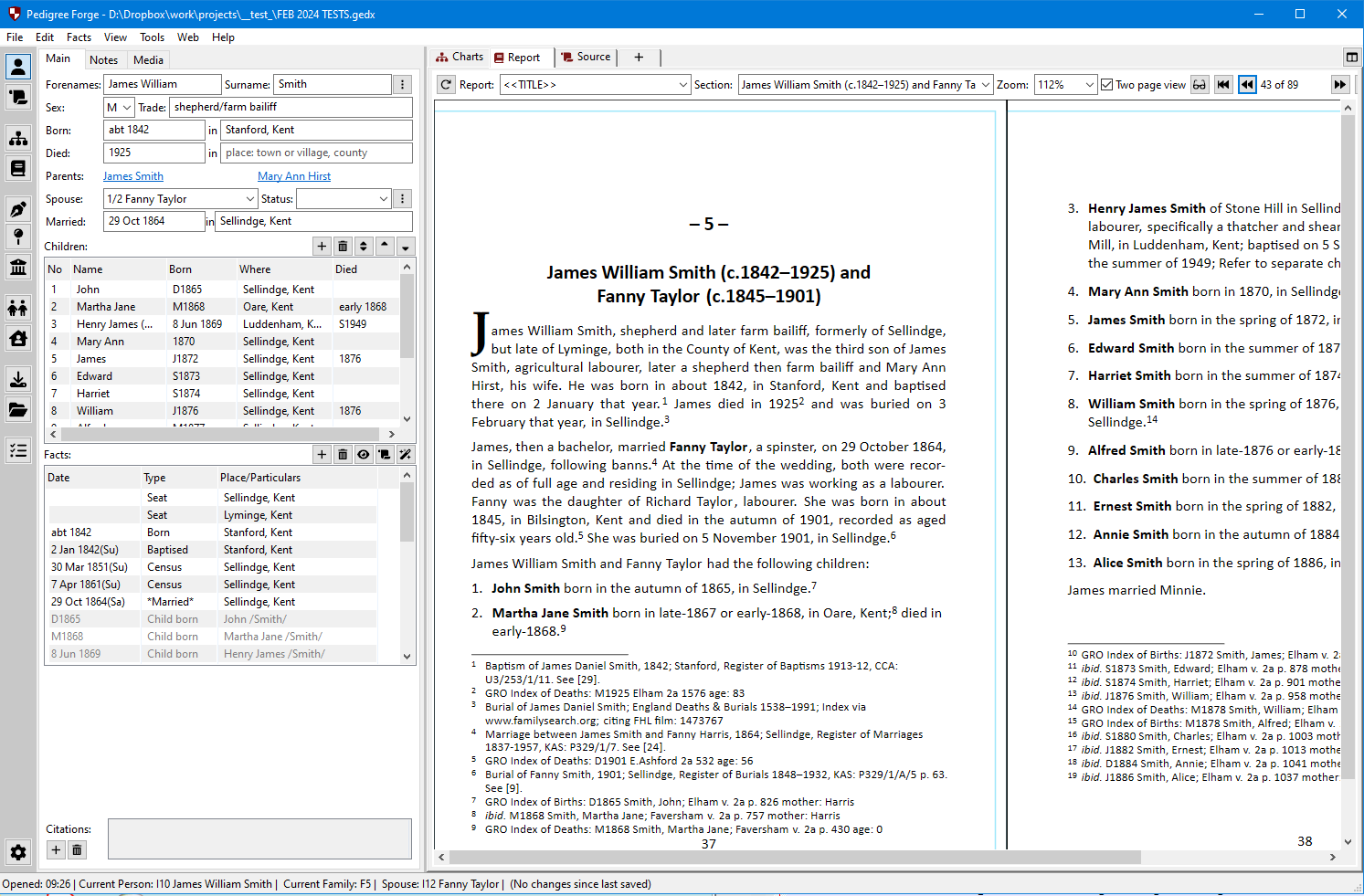Click the refresh report icon
Image resolution: width=1364 pixels, height=896 pixels.
[446, 85]
